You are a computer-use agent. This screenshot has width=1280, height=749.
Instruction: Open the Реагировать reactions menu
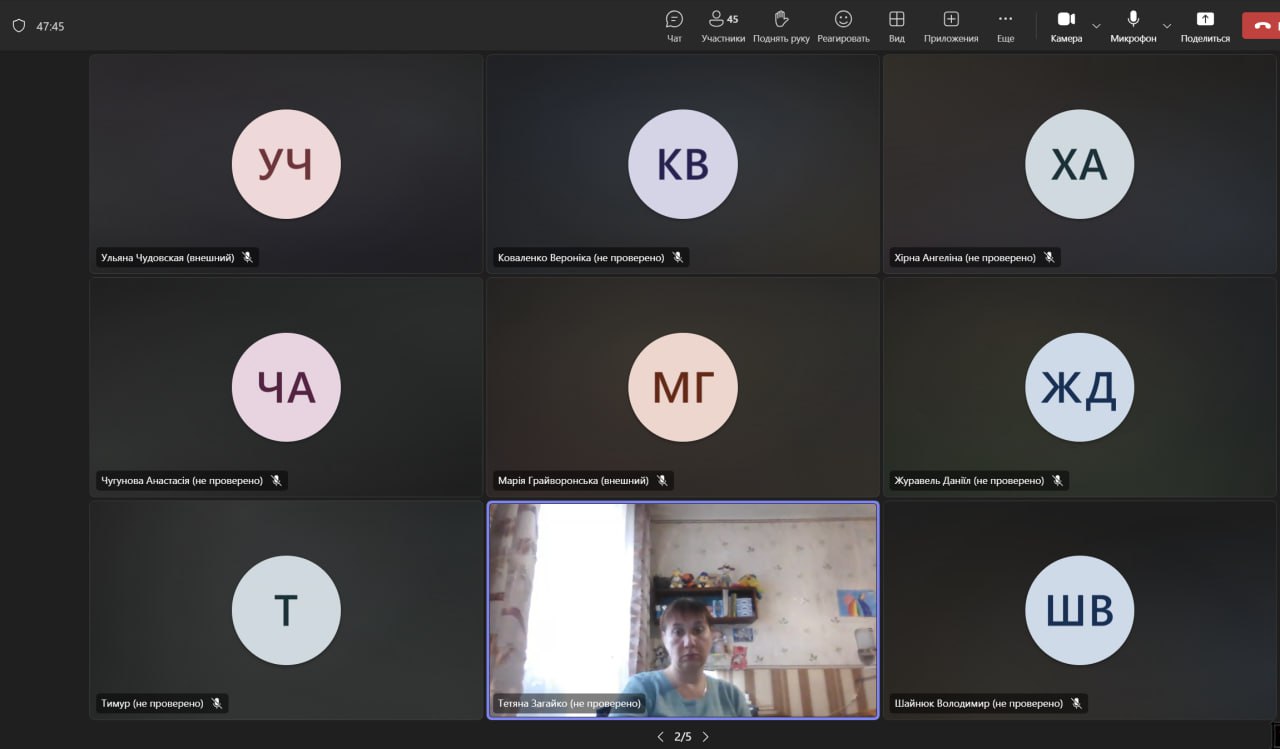tap(843, 26)
